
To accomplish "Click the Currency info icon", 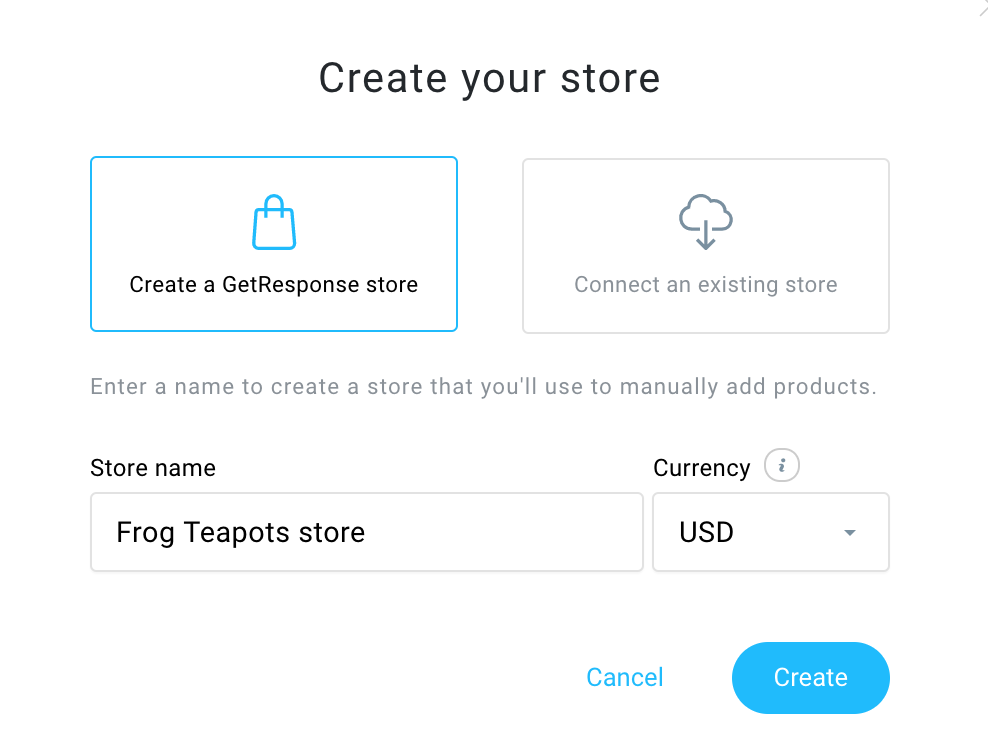I will [x=782, y=466].
